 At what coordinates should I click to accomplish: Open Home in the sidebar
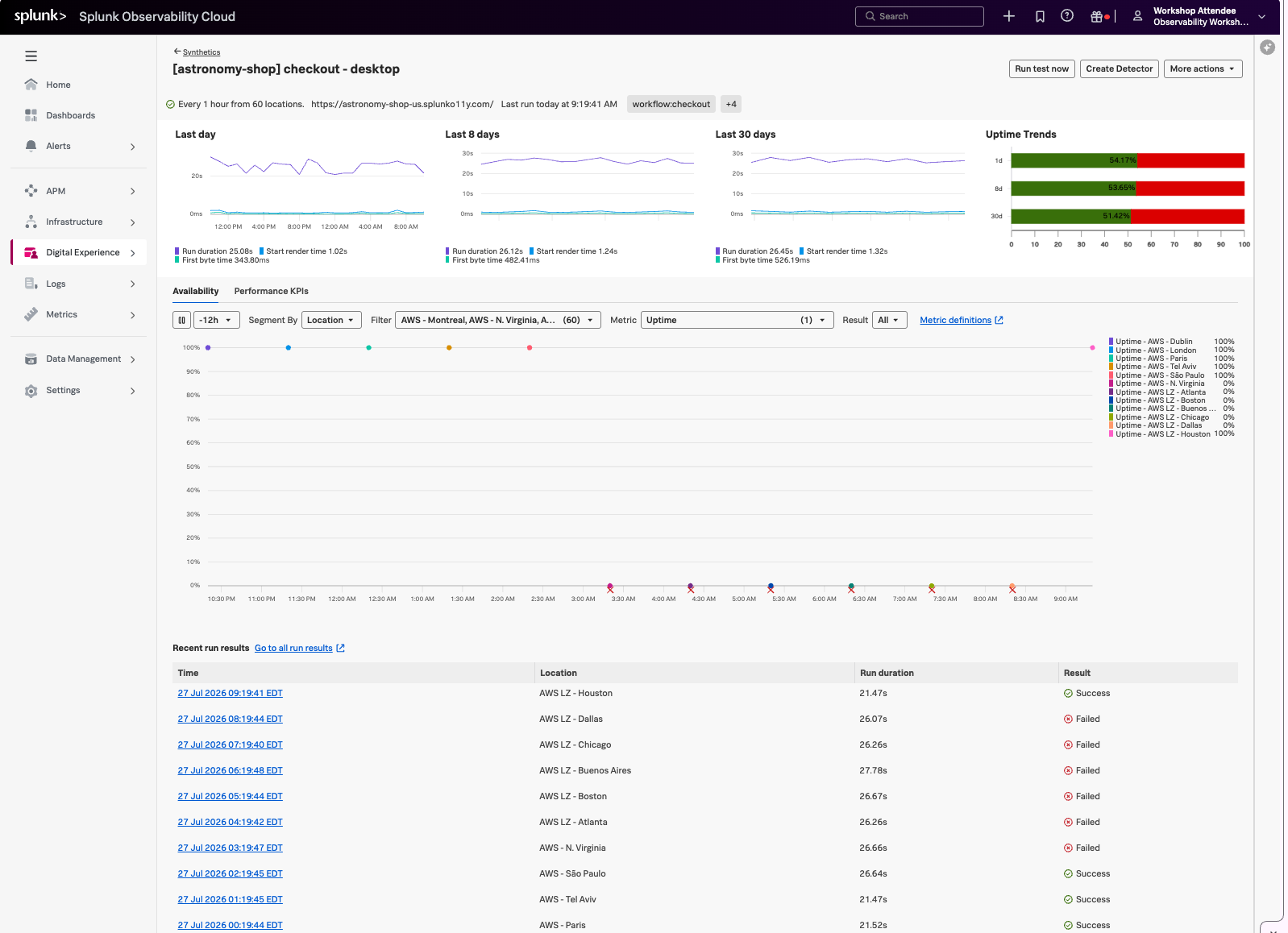click(x=59, y=85)
